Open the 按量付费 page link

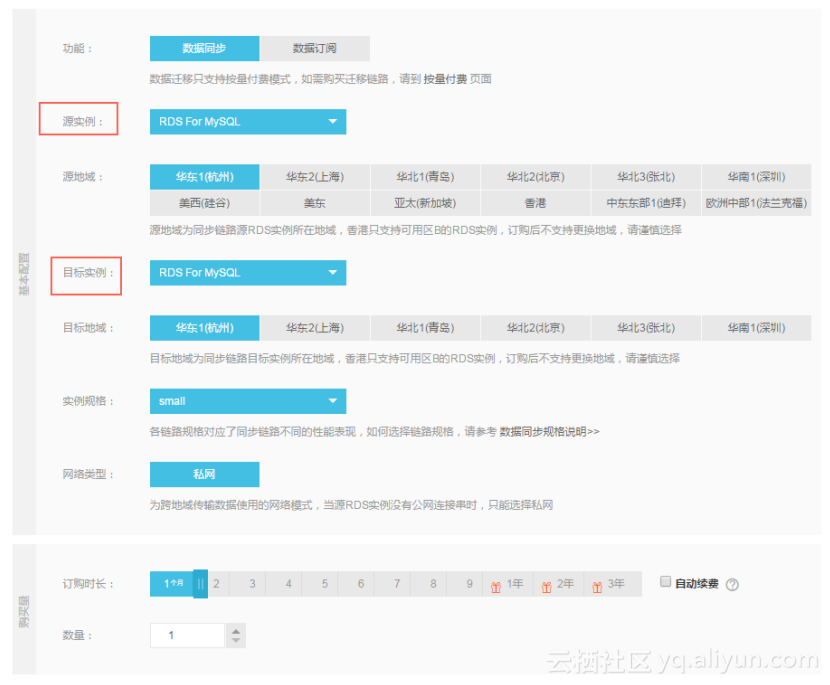tap(445, 79)
